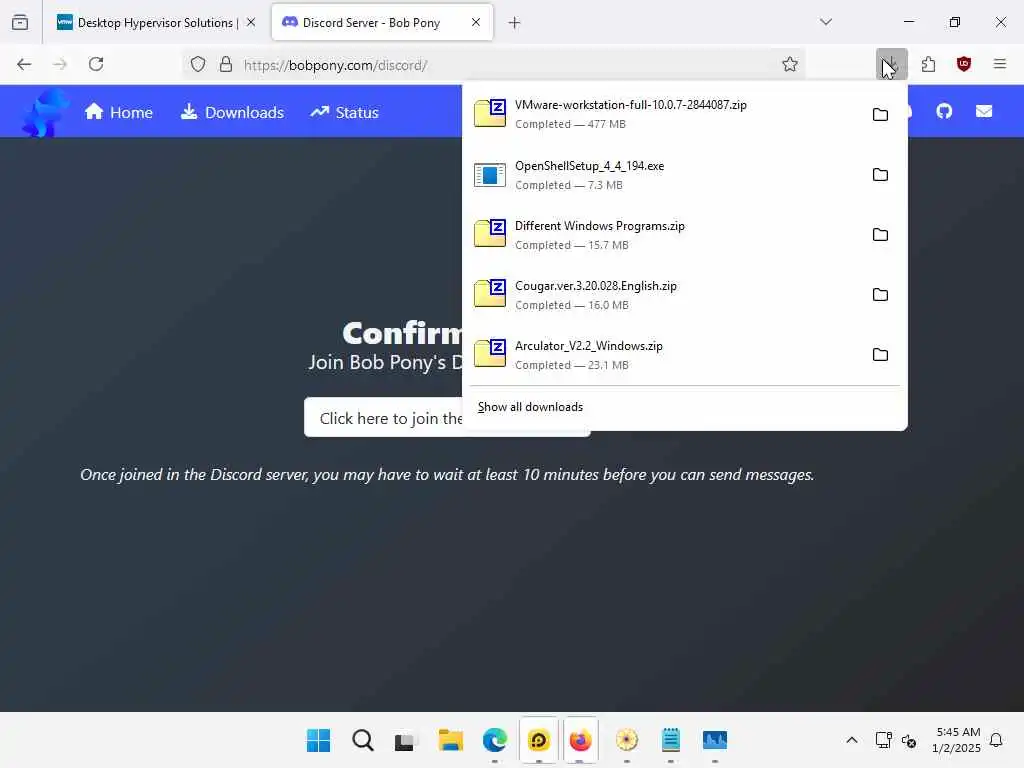Go back to the previous page

coord(24,64)
